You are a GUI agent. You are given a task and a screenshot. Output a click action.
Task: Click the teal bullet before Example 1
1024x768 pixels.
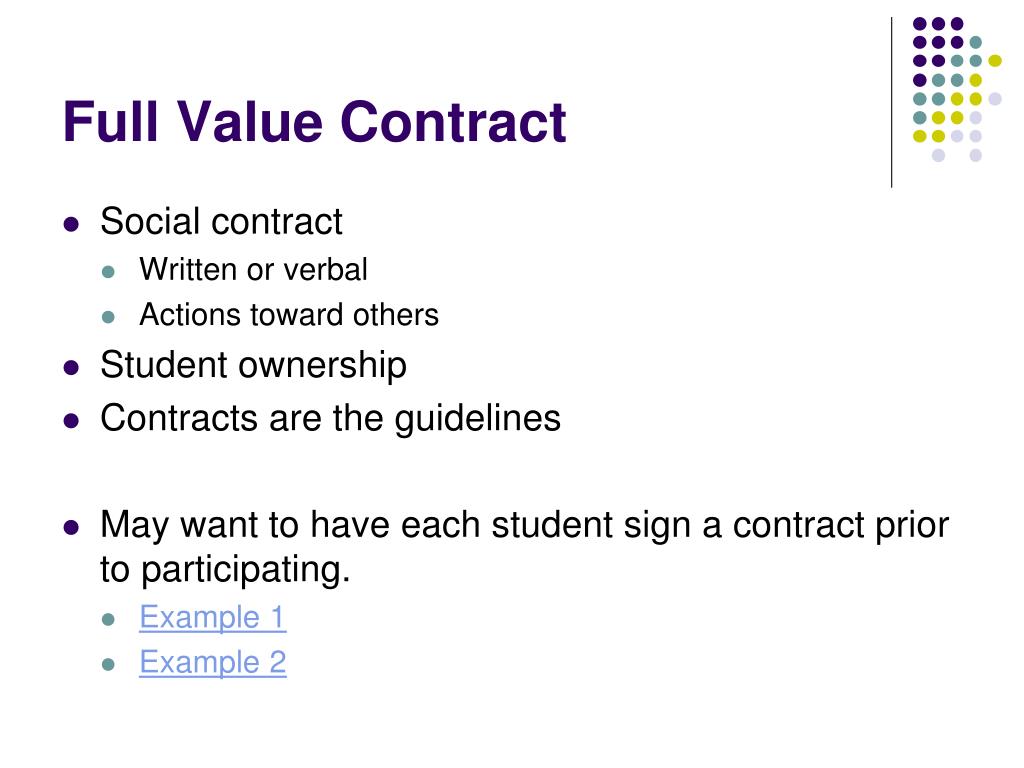108,620
